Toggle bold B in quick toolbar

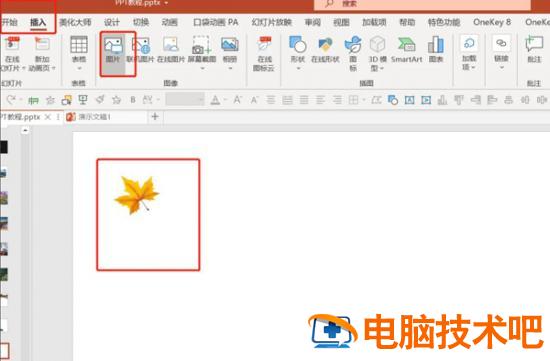pos(133,100)
